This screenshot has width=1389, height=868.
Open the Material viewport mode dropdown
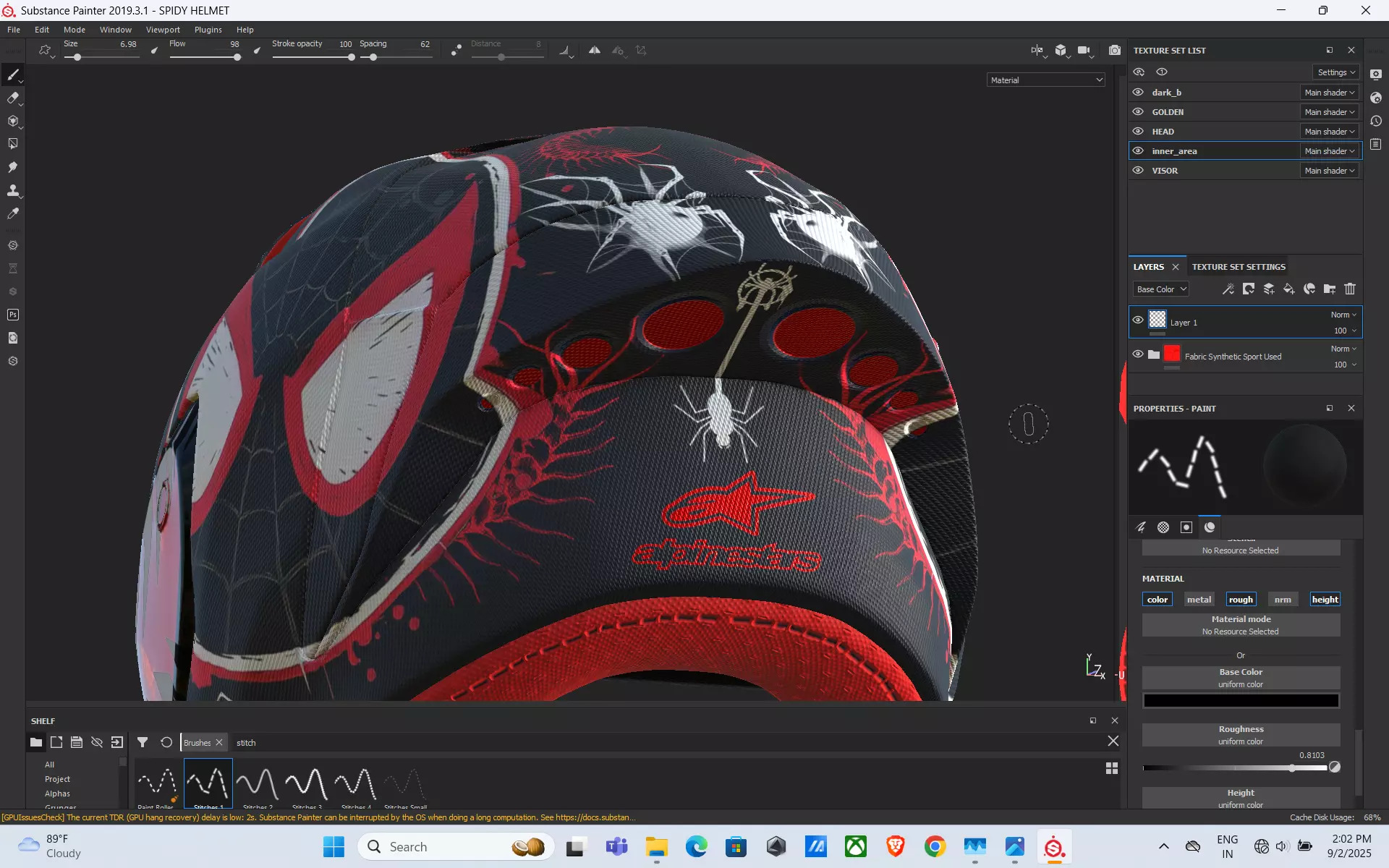(1046, 80)
